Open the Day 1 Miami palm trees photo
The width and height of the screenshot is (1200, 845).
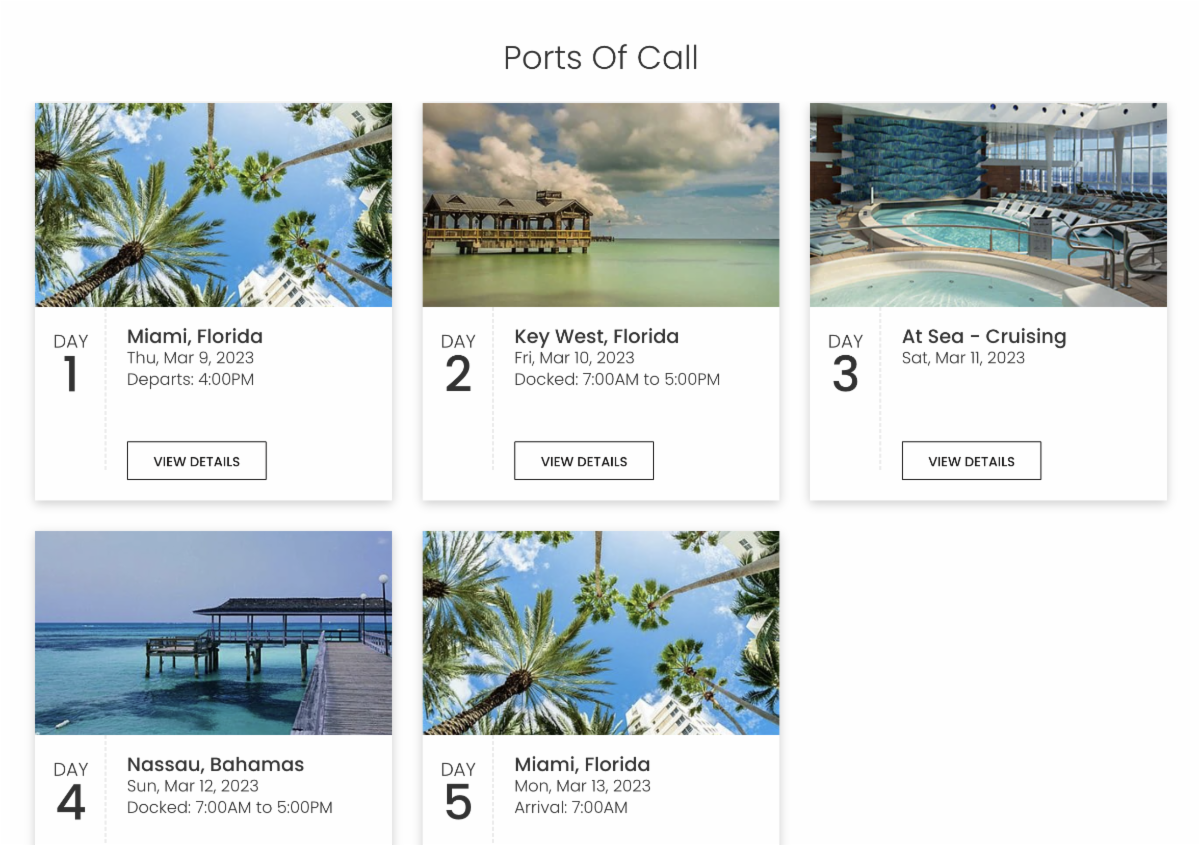click(x=213, y=205)
